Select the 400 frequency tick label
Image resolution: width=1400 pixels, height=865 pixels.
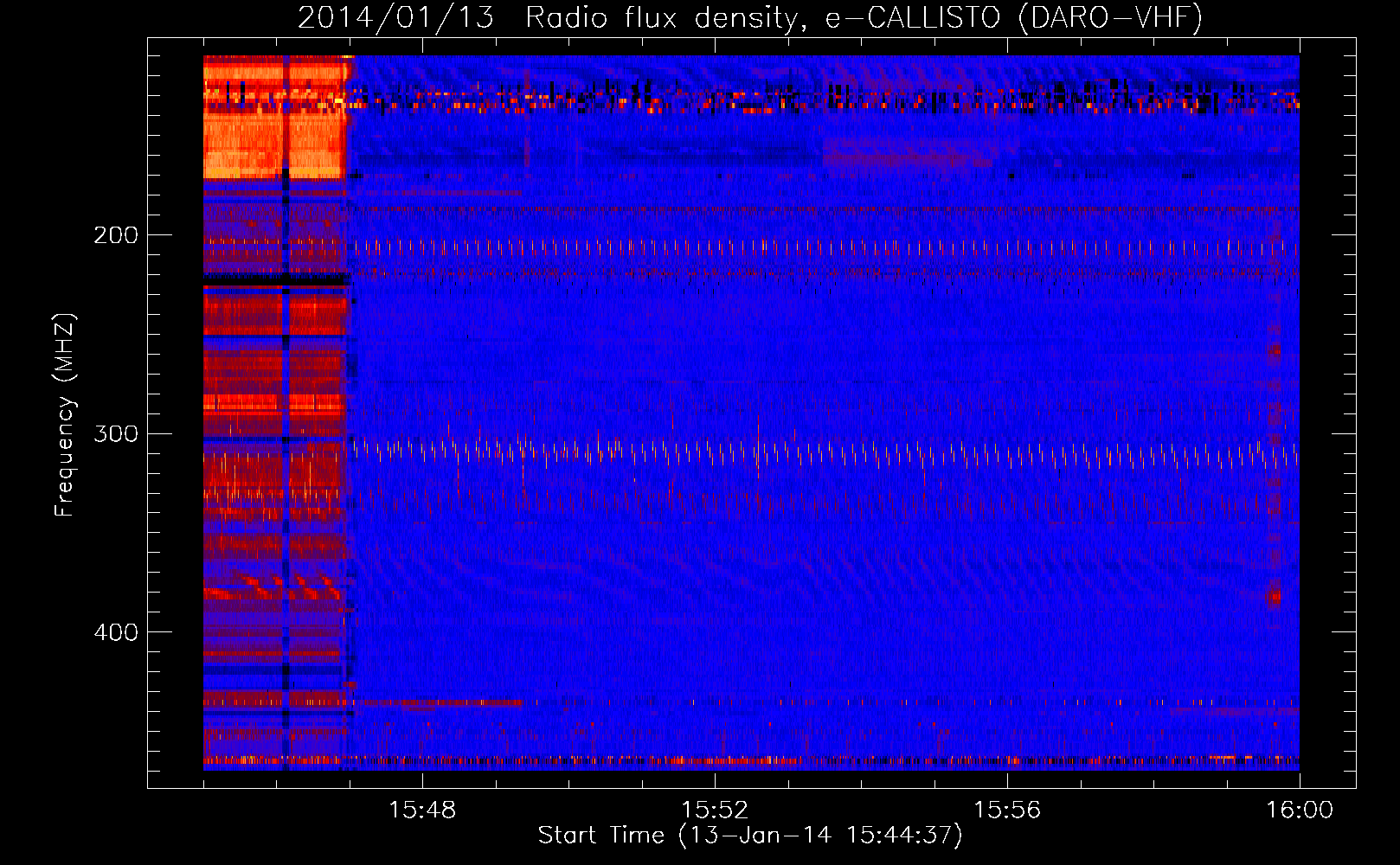116,632
